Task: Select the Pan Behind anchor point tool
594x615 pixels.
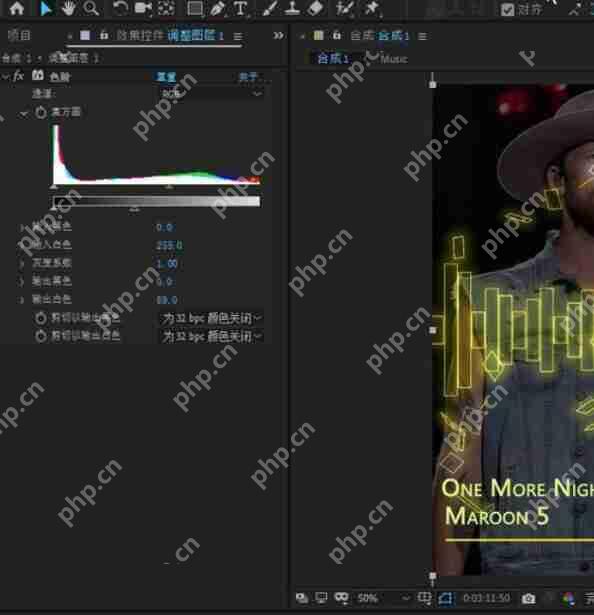Action: point(166,8)
